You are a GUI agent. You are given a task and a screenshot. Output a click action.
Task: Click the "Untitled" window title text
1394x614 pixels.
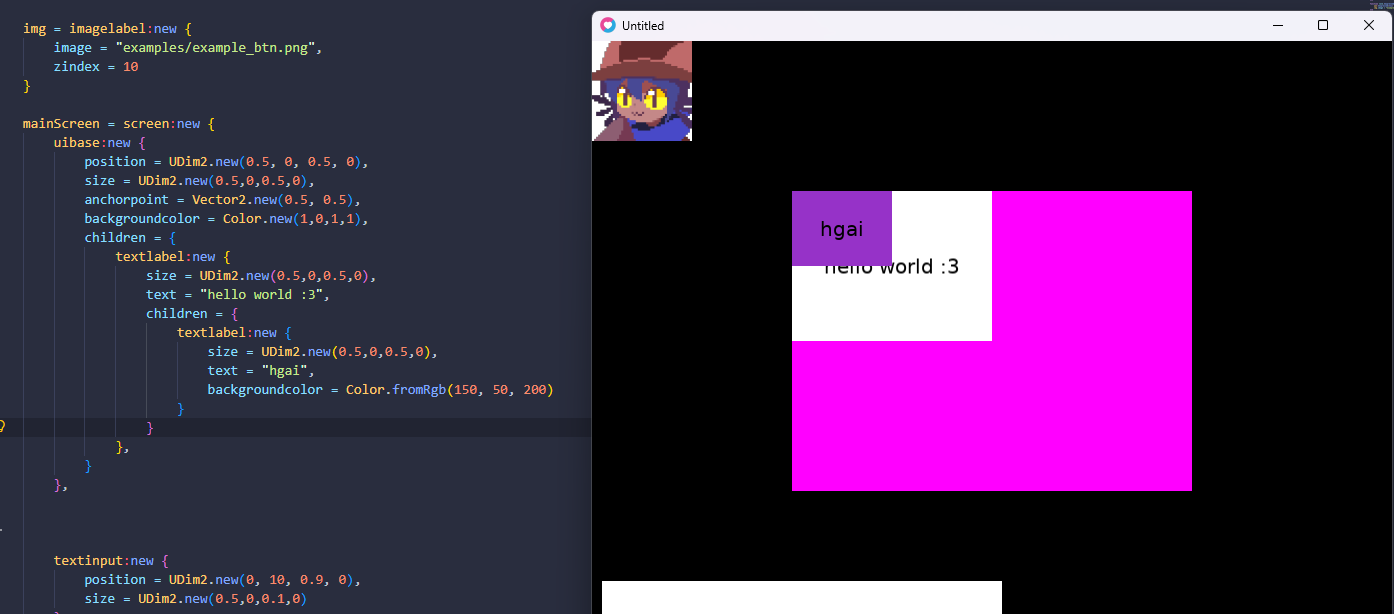click(x=643, y=26)
